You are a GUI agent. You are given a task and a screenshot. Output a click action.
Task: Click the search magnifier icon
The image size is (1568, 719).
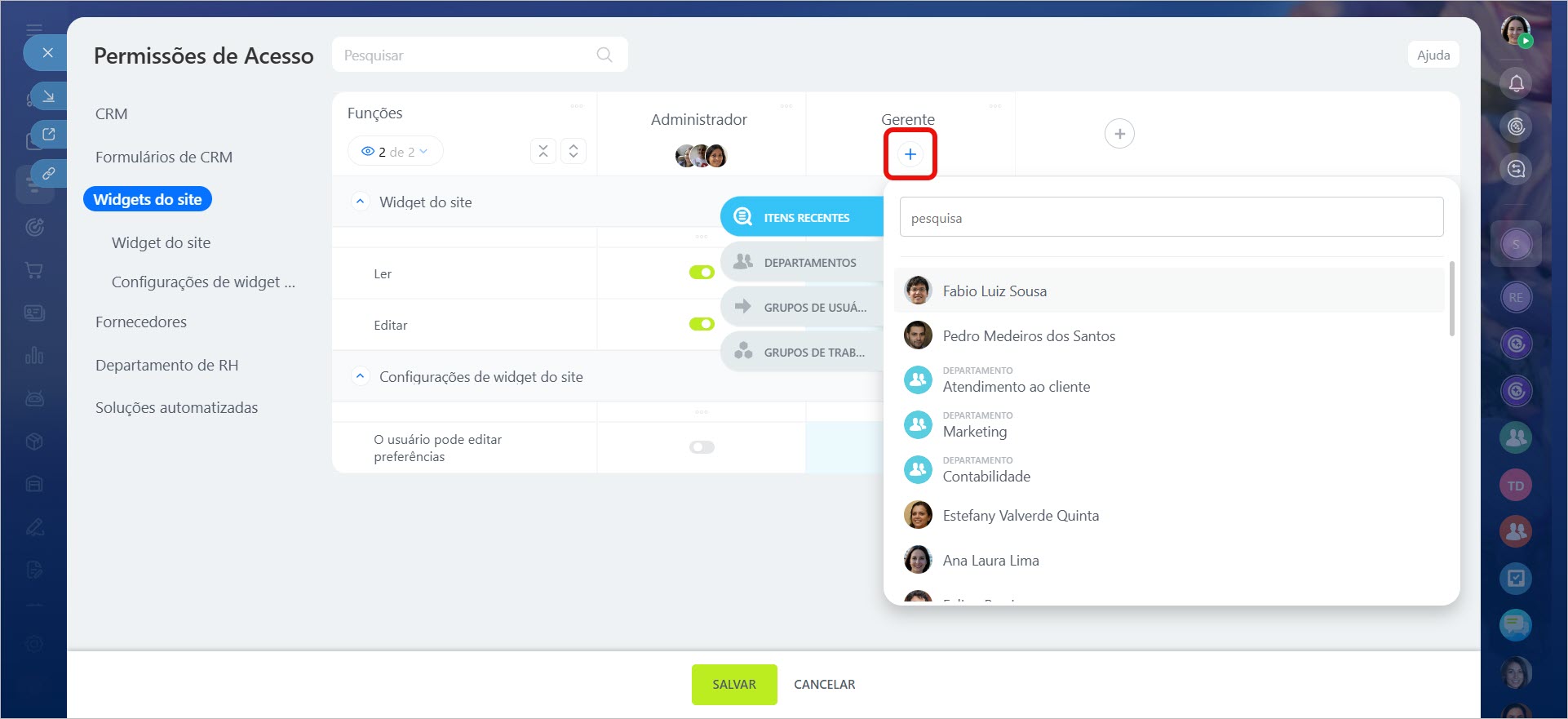click(605, 55)
